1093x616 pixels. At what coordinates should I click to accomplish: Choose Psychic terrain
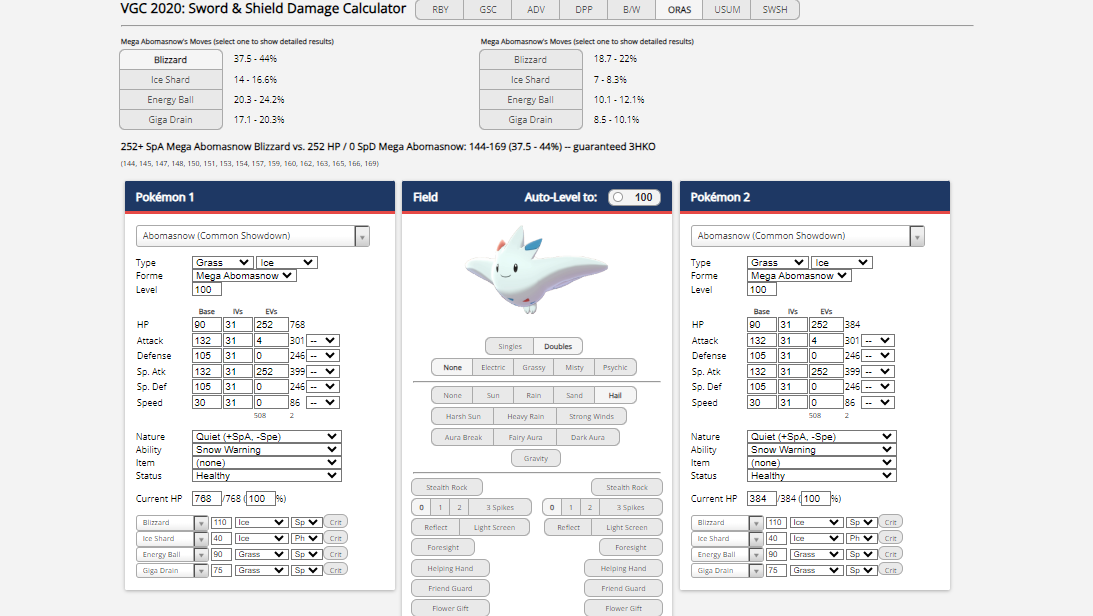(615, 367)
